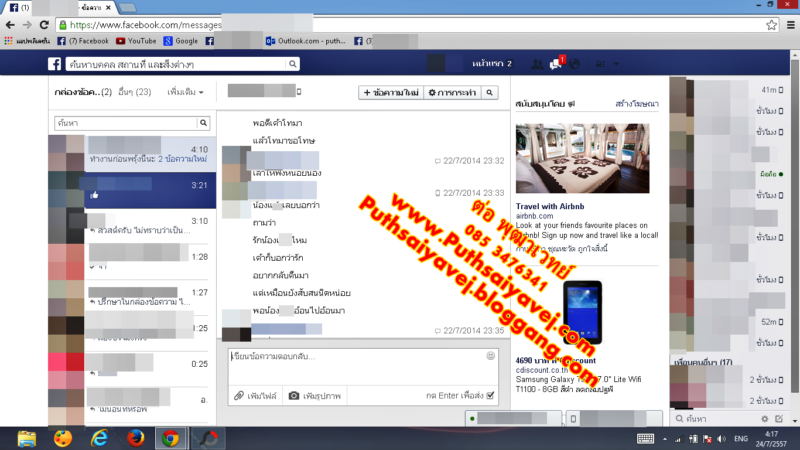
Task: Open the conversation timed 1:27
Action: 132,297
